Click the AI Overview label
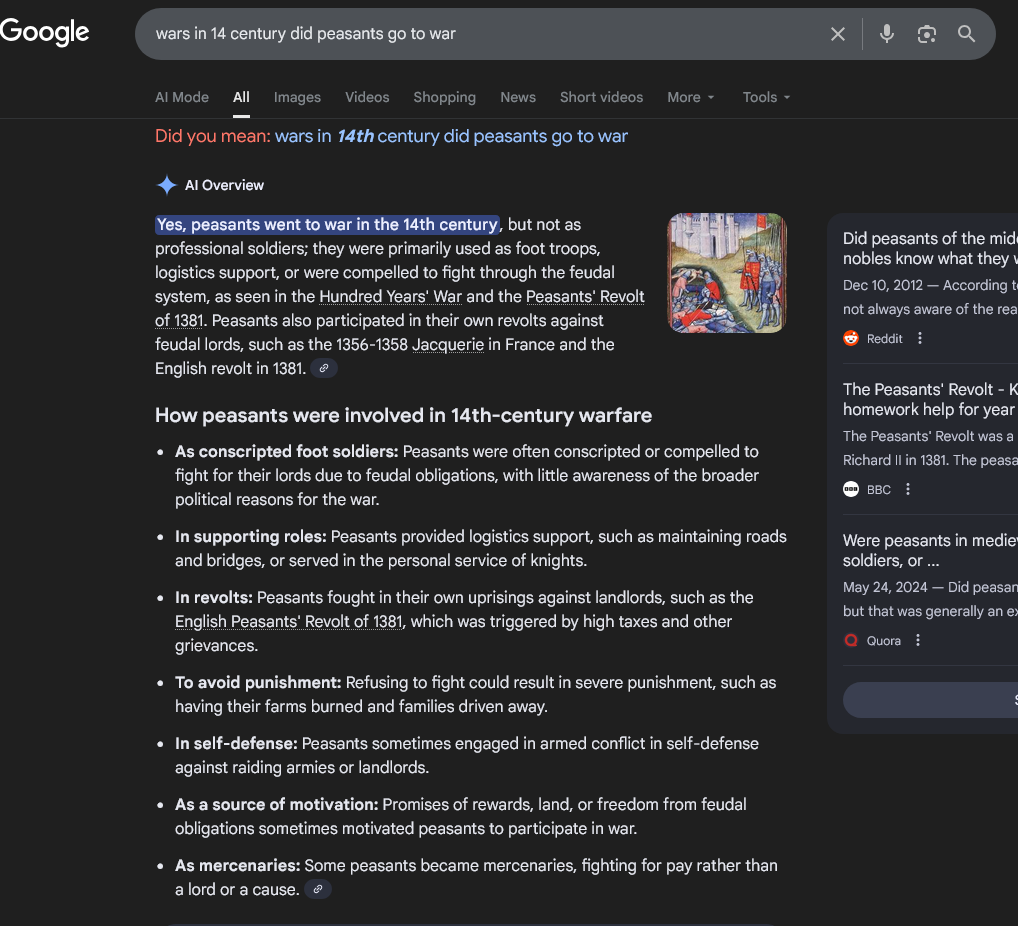 tap(224, 185)
